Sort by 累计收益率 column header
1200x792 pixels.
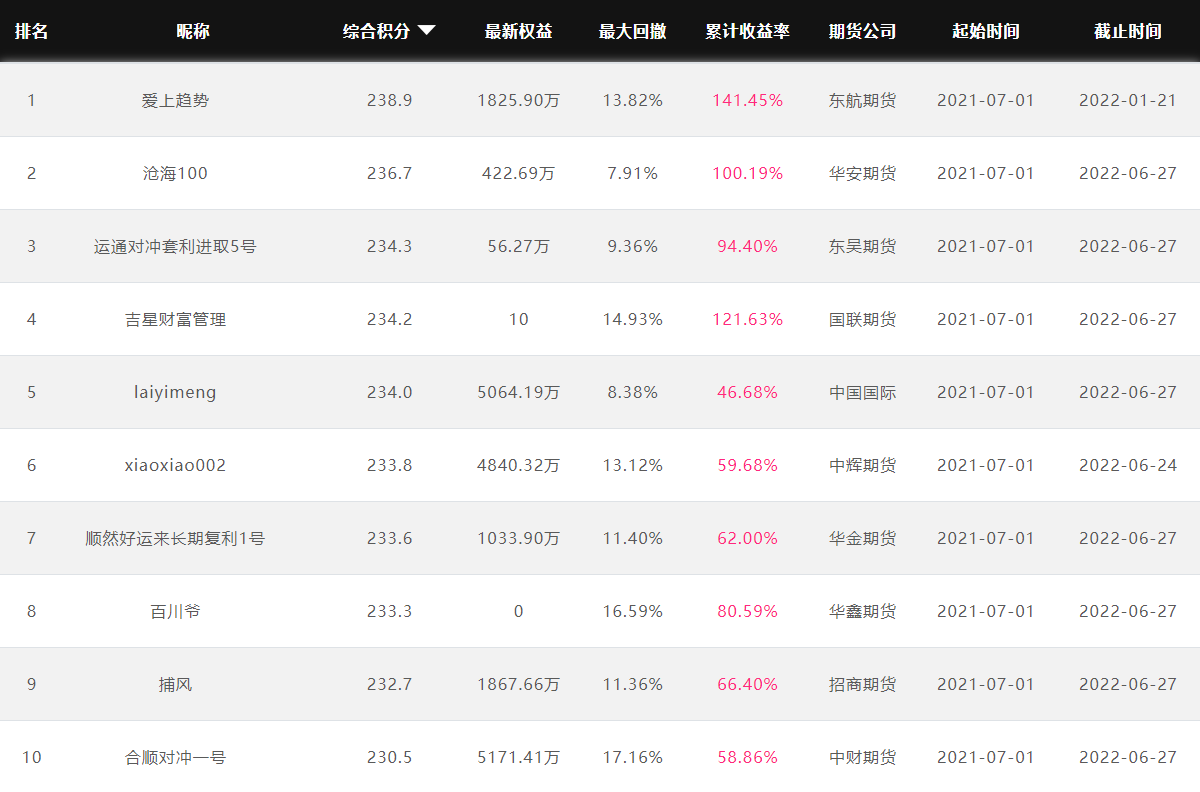(747, 31)
